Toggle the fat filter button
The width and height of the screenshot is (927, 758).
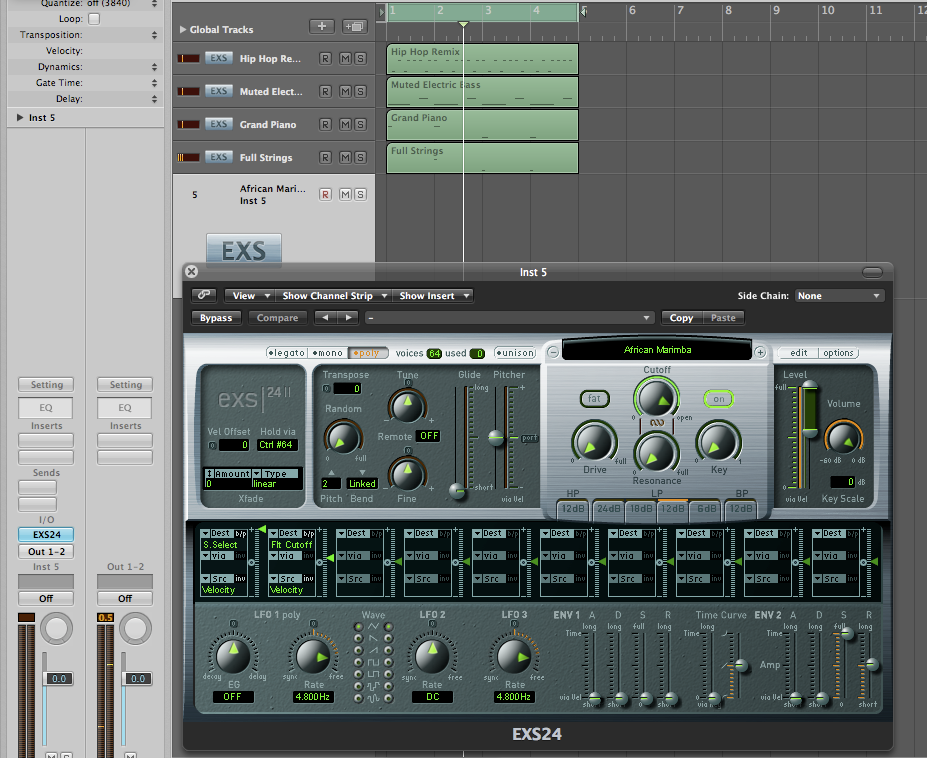(594, 399)
